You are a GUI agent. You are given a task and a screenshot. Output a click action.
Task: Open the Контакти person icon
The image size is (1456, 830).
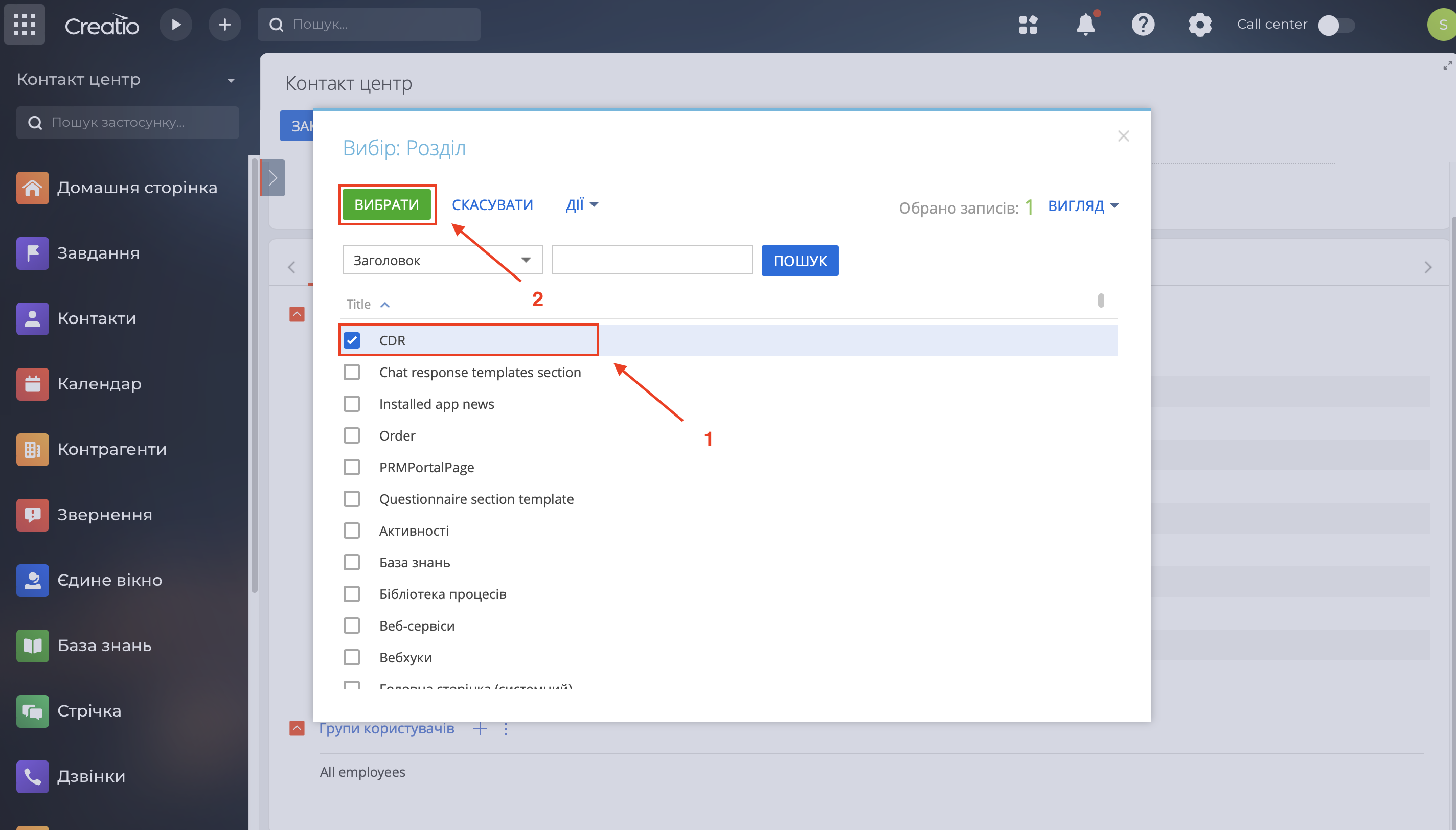pos(33,319)
